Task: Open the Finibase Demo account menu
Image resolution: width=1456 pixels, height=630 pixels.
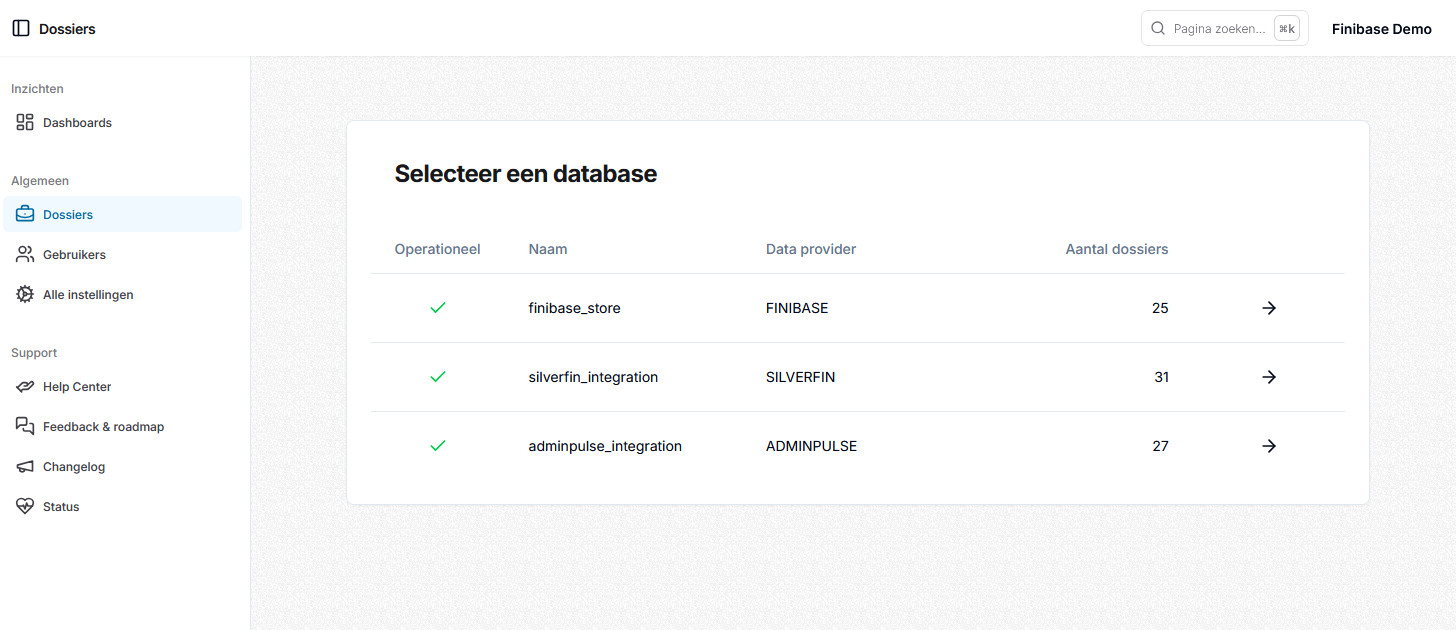Action: (1382, 29)
